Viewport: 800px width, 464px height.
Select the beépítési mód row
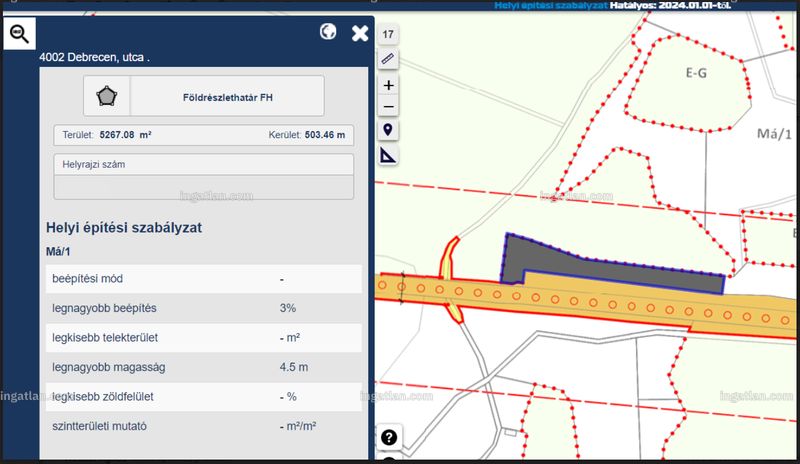[x=204, y=279]
